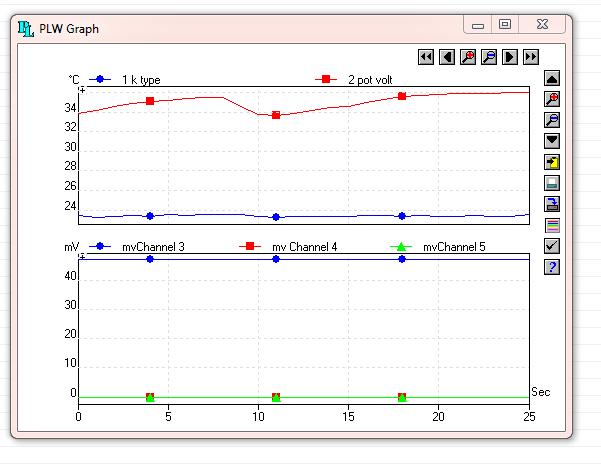Select the 2 pot volt legend entry
This screenshot has height=465, width=601.
pos(372,79)
